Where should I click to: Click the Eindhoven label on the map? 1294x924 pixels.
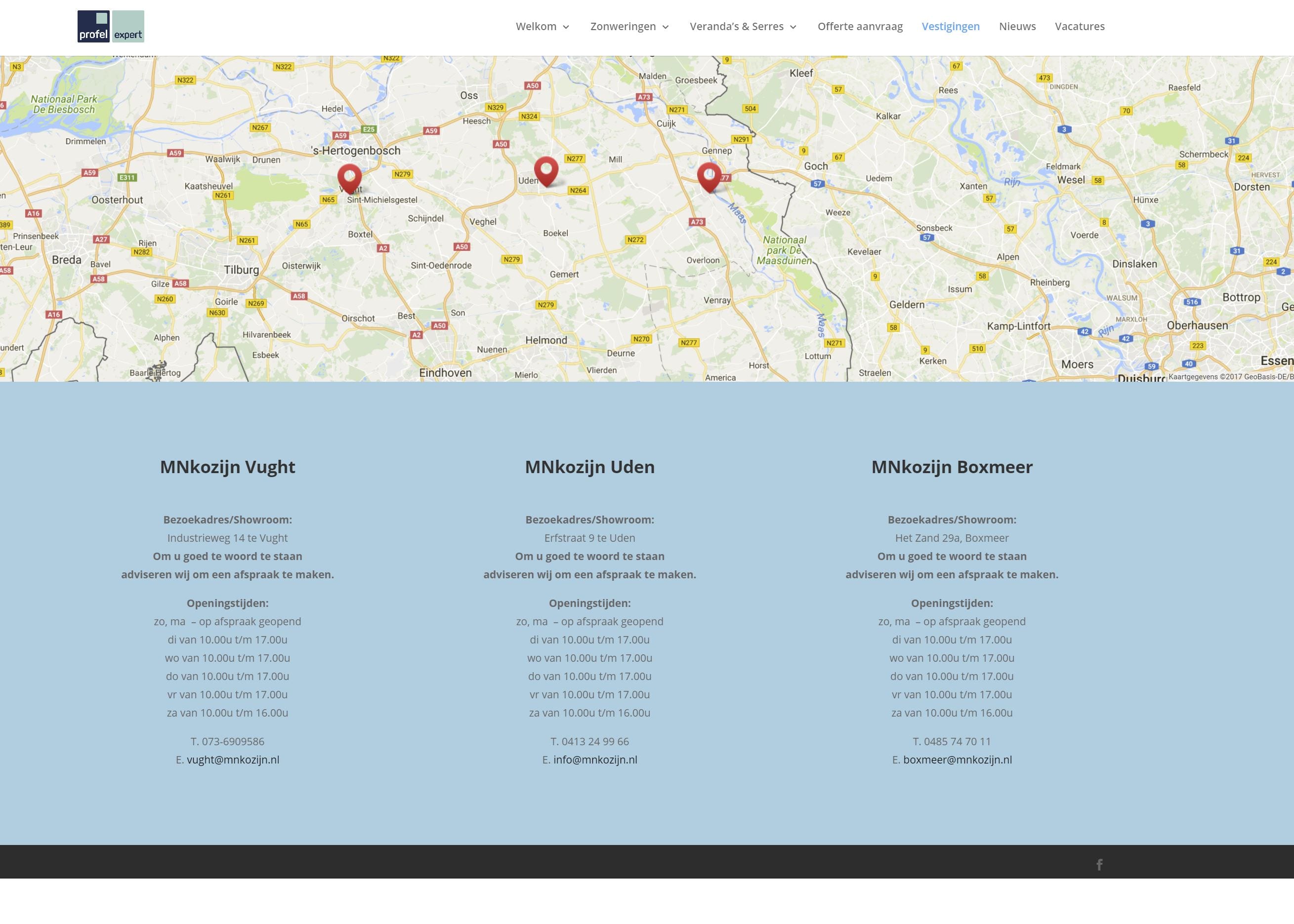445,373
